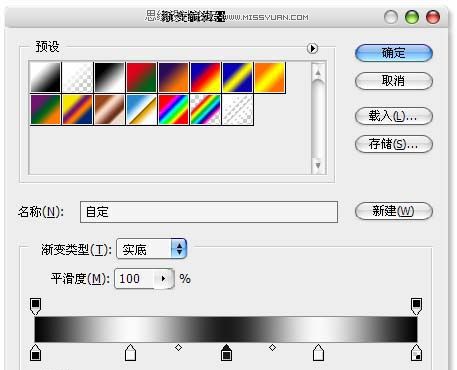This screenshot has height=370, width=457.
Task: Click the 确定 confirm button
Action: point(394,53)
